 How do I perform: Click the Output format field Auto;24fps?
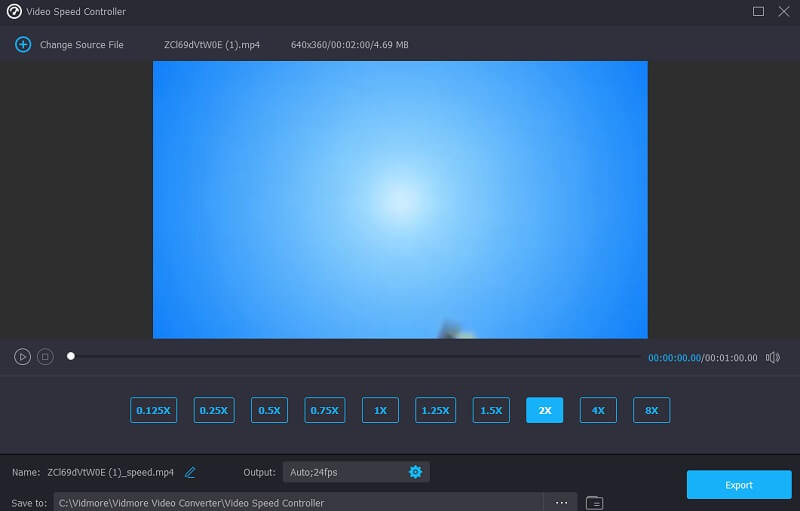pos(356,472)
